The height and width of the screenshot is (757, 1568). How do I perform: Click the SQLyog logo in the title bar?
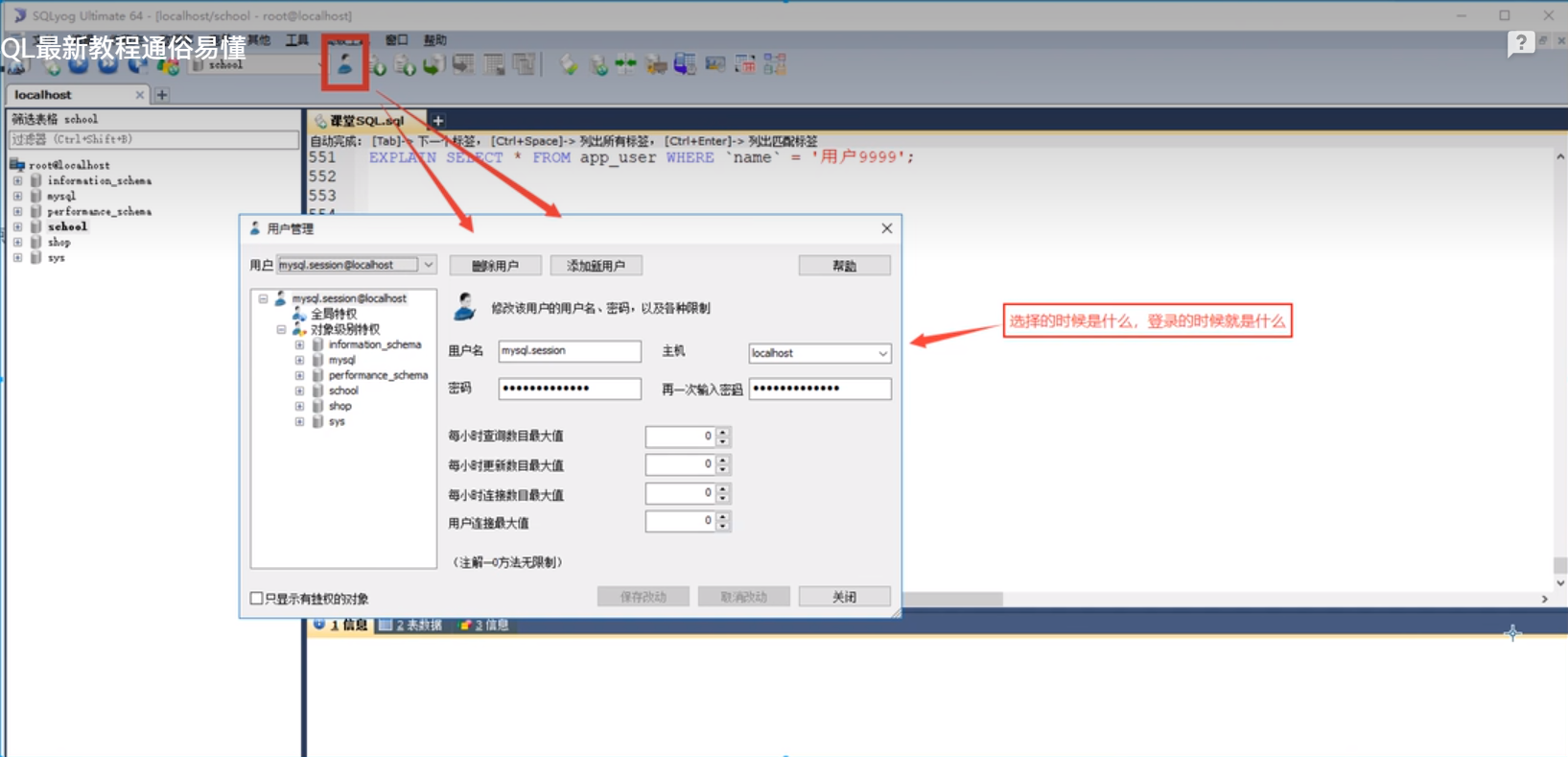point(18,15)
